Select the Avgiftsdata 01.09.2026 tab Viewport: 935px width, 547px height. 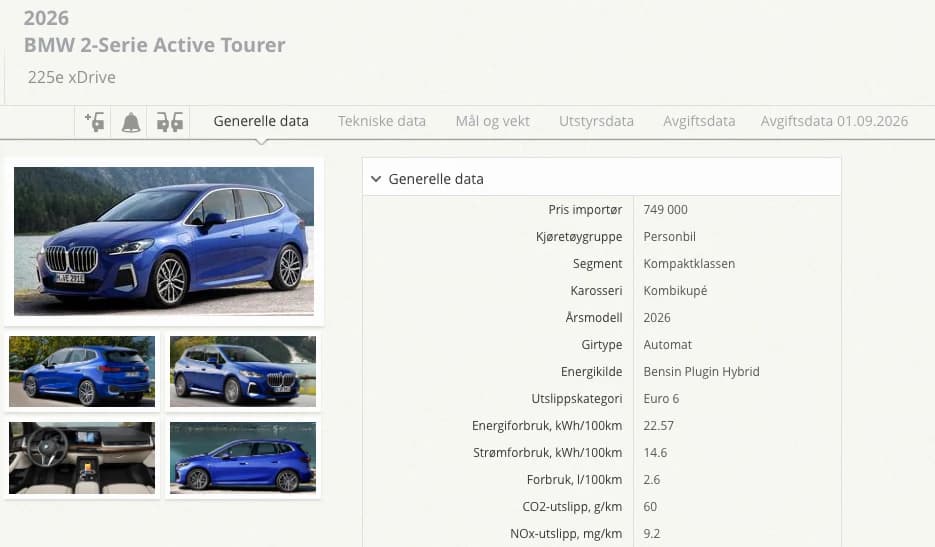834,121
